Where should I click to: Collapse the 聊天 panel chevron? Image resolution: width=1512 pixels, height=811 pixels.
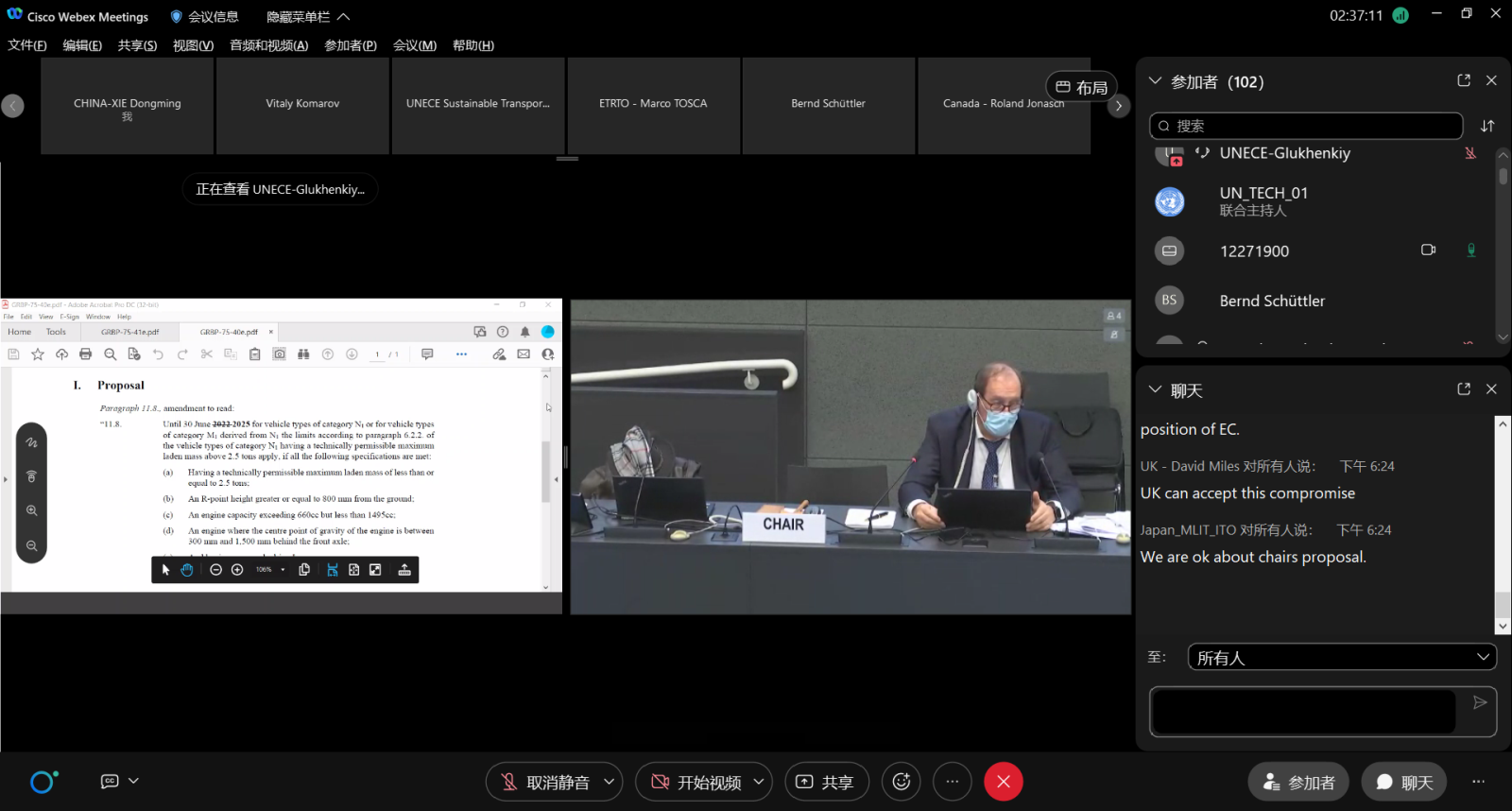[x=1154, y=389]
